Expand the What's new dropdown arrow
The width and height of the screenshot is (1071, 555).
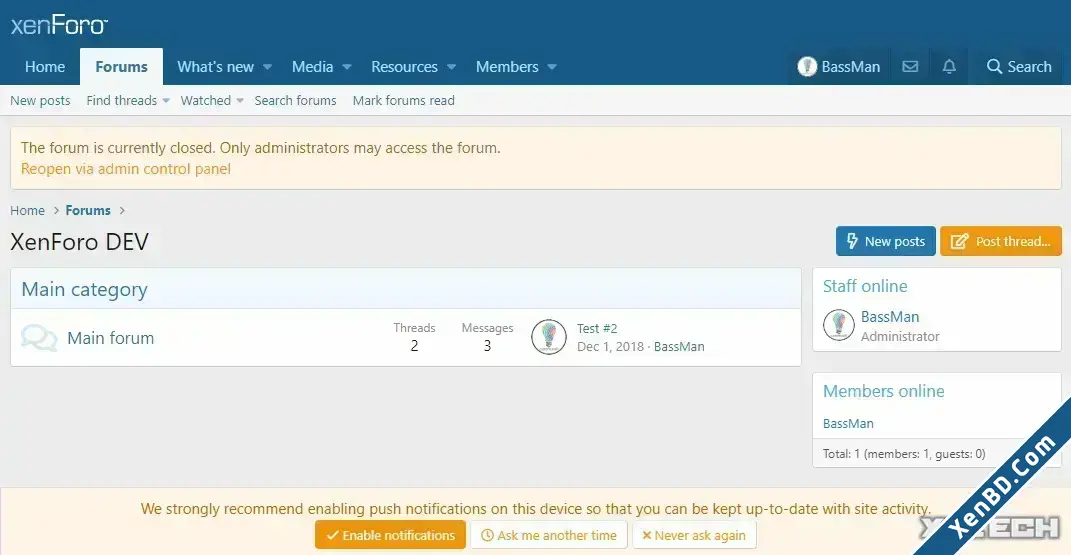[267, 67]
